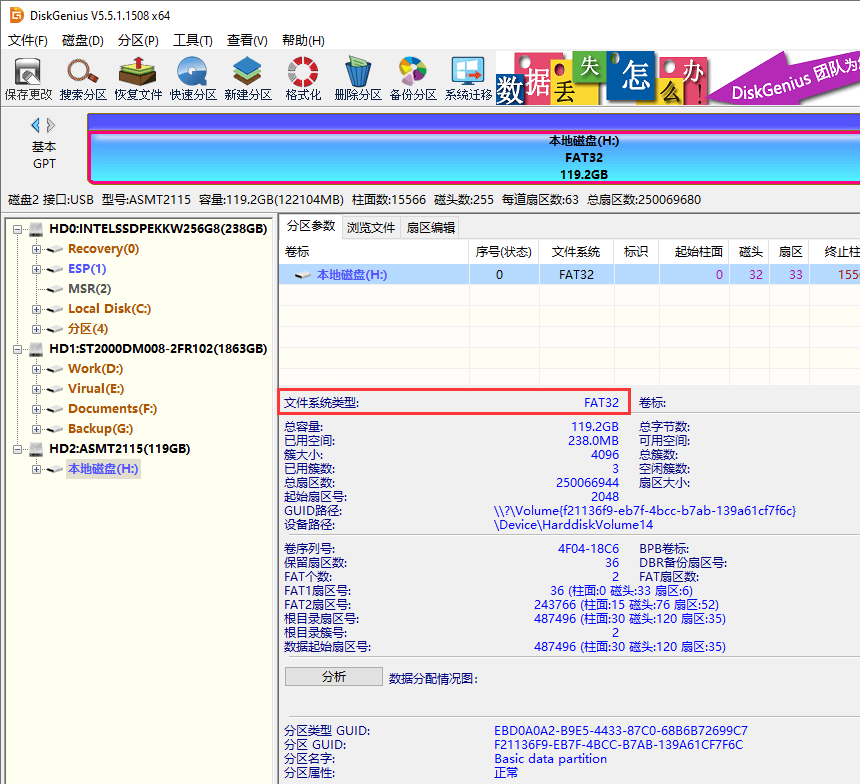
Task: Select the Format (格式化) toolbar icon
Action: pos(303,79)
